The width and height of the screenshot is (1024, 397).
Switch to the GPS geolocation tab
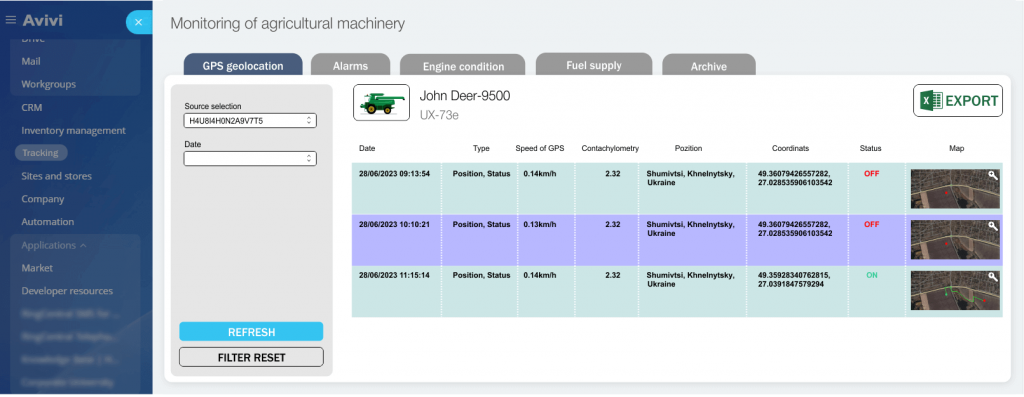point(243,66)
